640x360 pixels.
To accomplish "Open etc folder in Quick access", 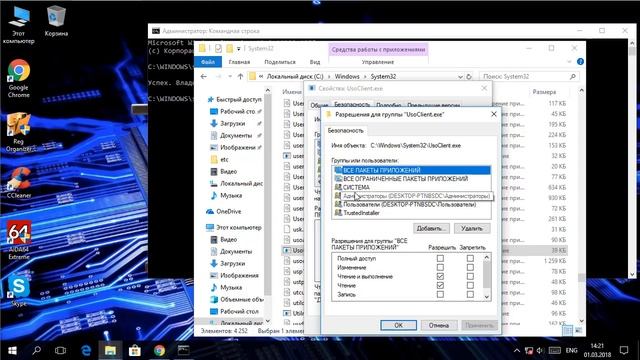I will click(219, 159).
